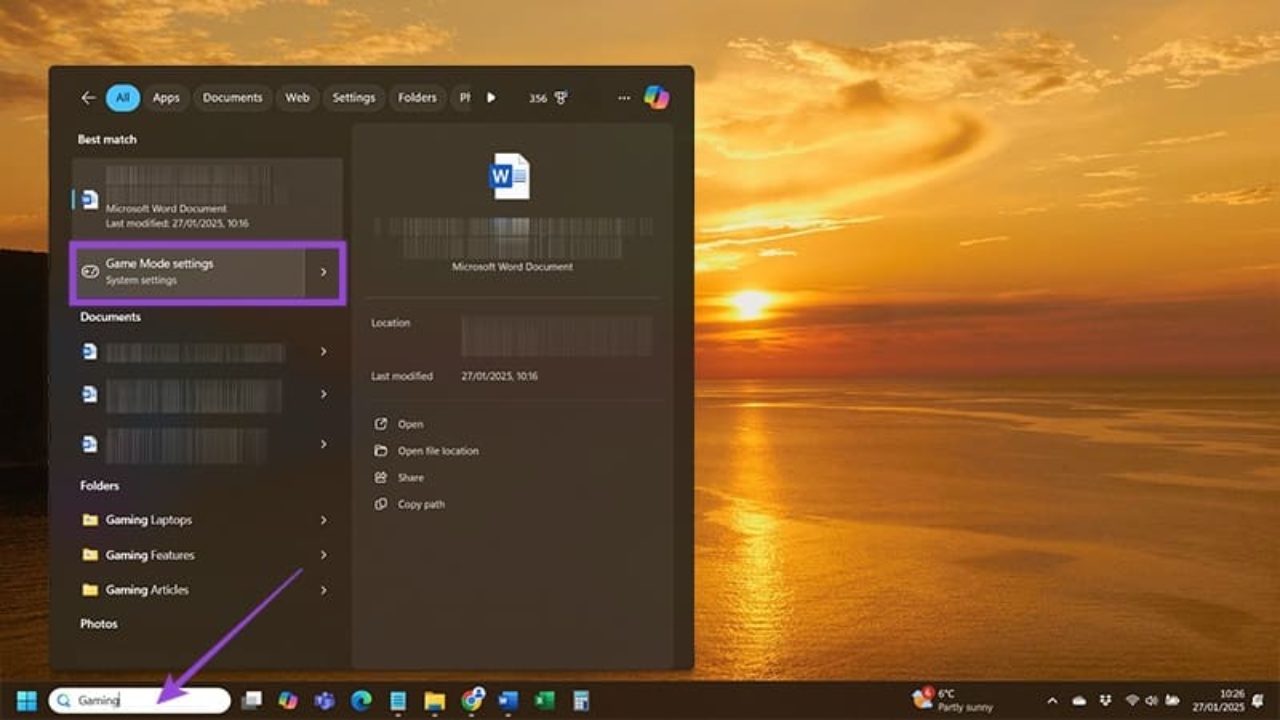Click the OneDrive cloud icon in the tray
The height and width of the screenshot is (720, 1280).
click(1078, 702)
